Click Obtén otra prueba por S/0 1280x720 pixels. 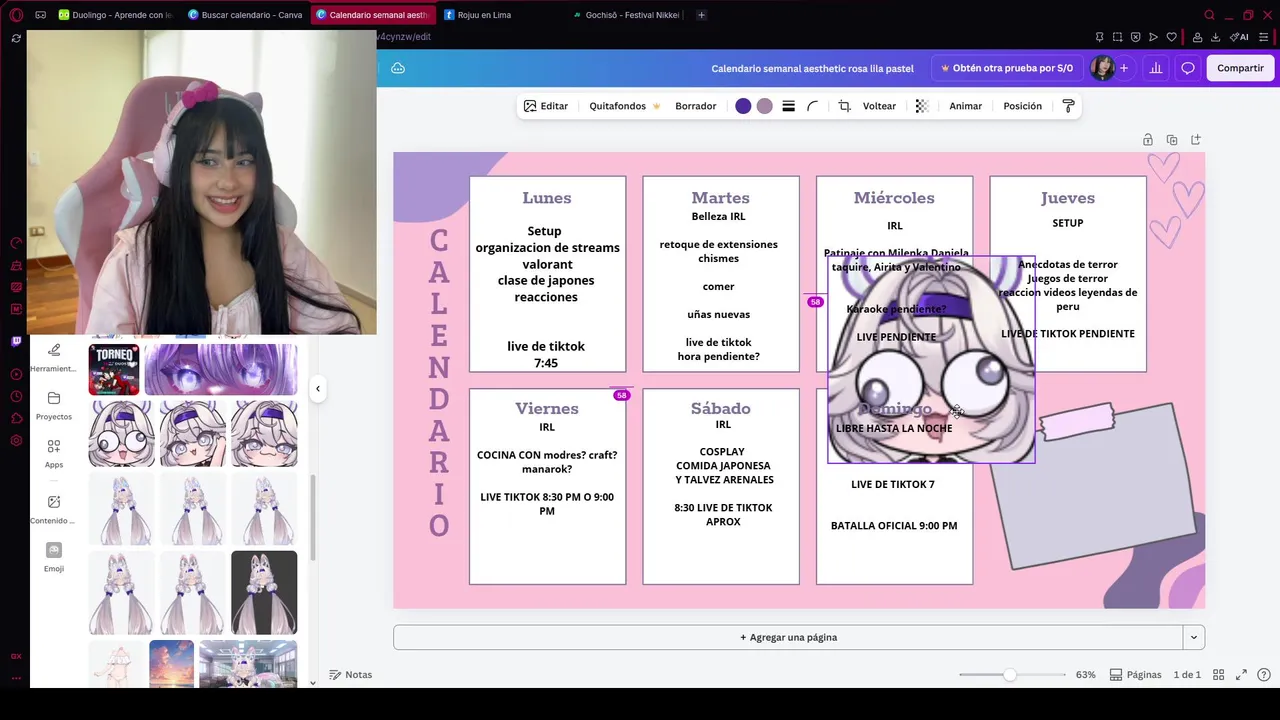click(x=1006, y=68)
